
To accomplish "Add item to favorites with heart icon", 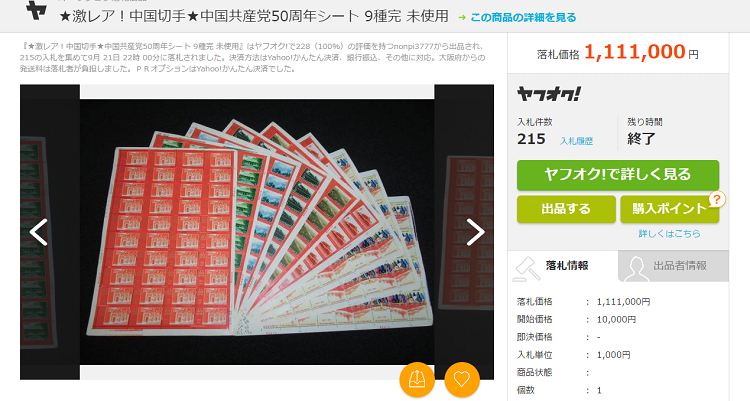I will point(462,379).
